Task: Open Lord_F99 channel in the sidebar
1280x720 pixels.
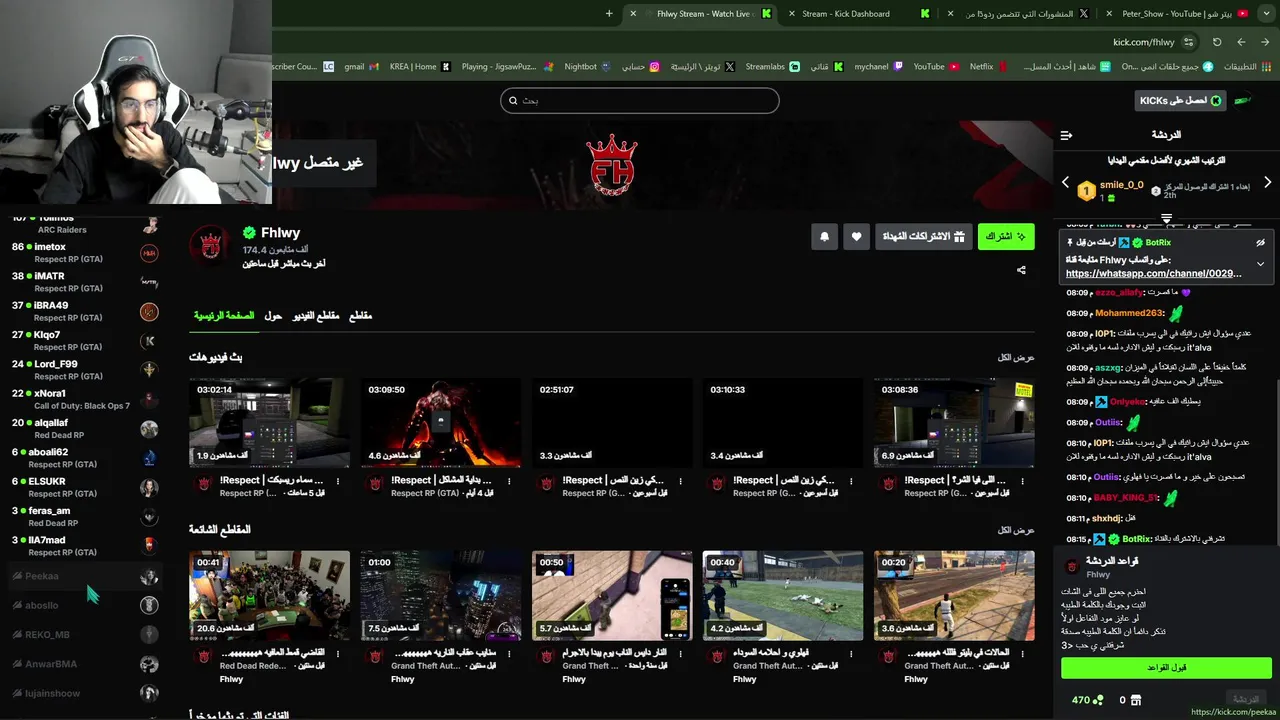Action: [x=85, y=370]
